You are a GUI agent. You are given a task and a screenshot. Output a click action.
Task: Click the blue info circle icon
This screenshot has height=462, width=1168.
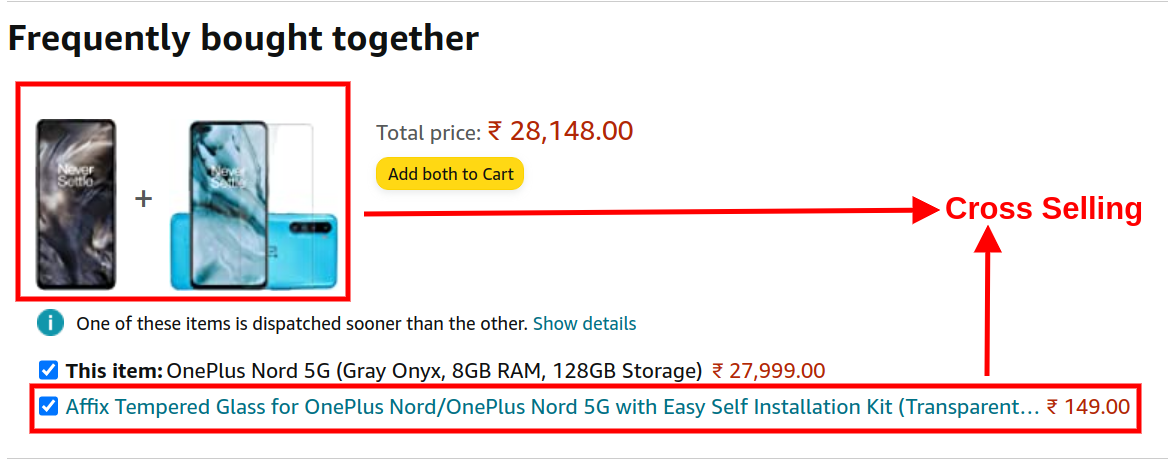point(51,324)
